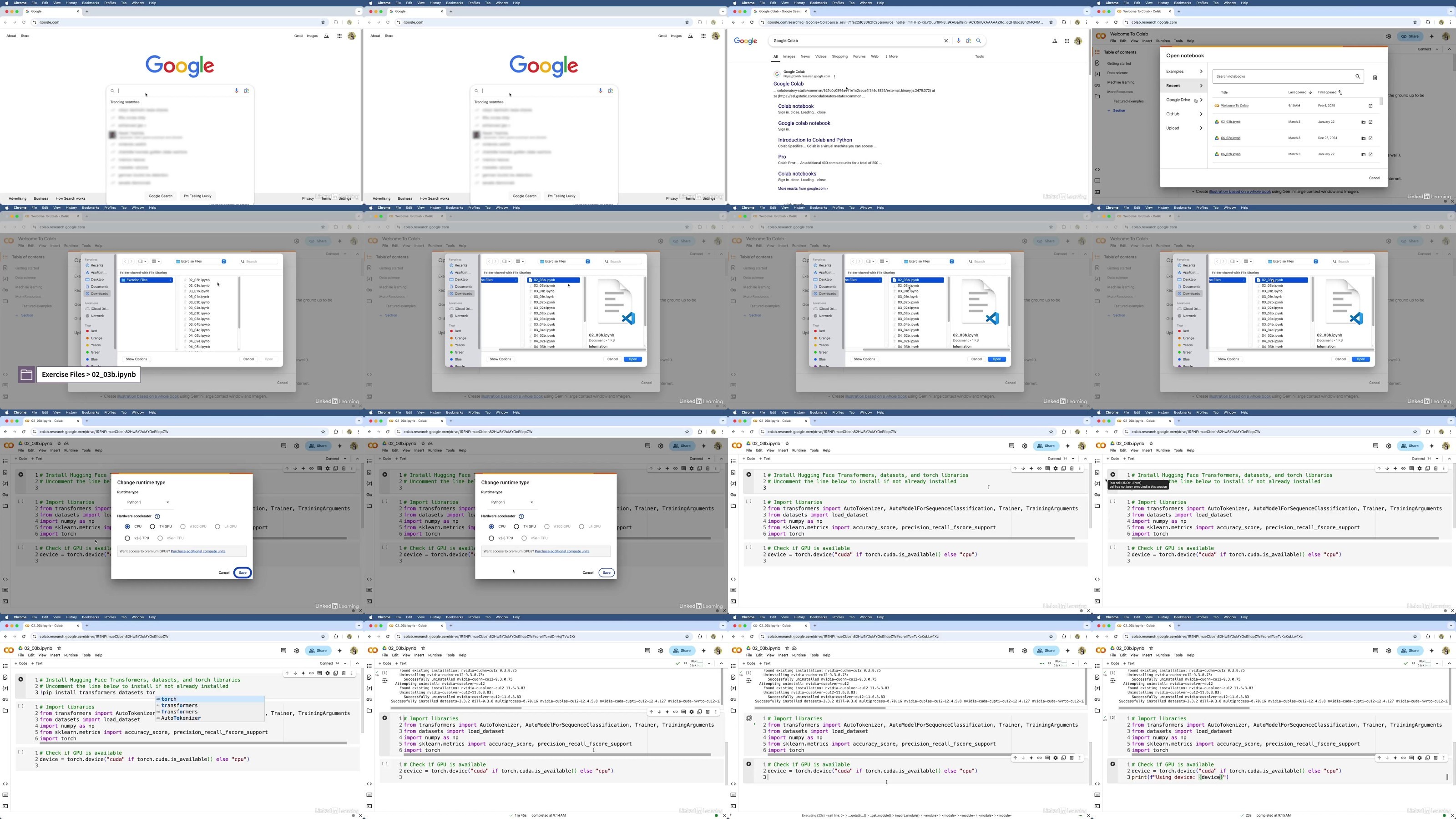Sort by Last opened arrow in Open notebook dialog
The image size is (1456, 819).
point(1310,92)
